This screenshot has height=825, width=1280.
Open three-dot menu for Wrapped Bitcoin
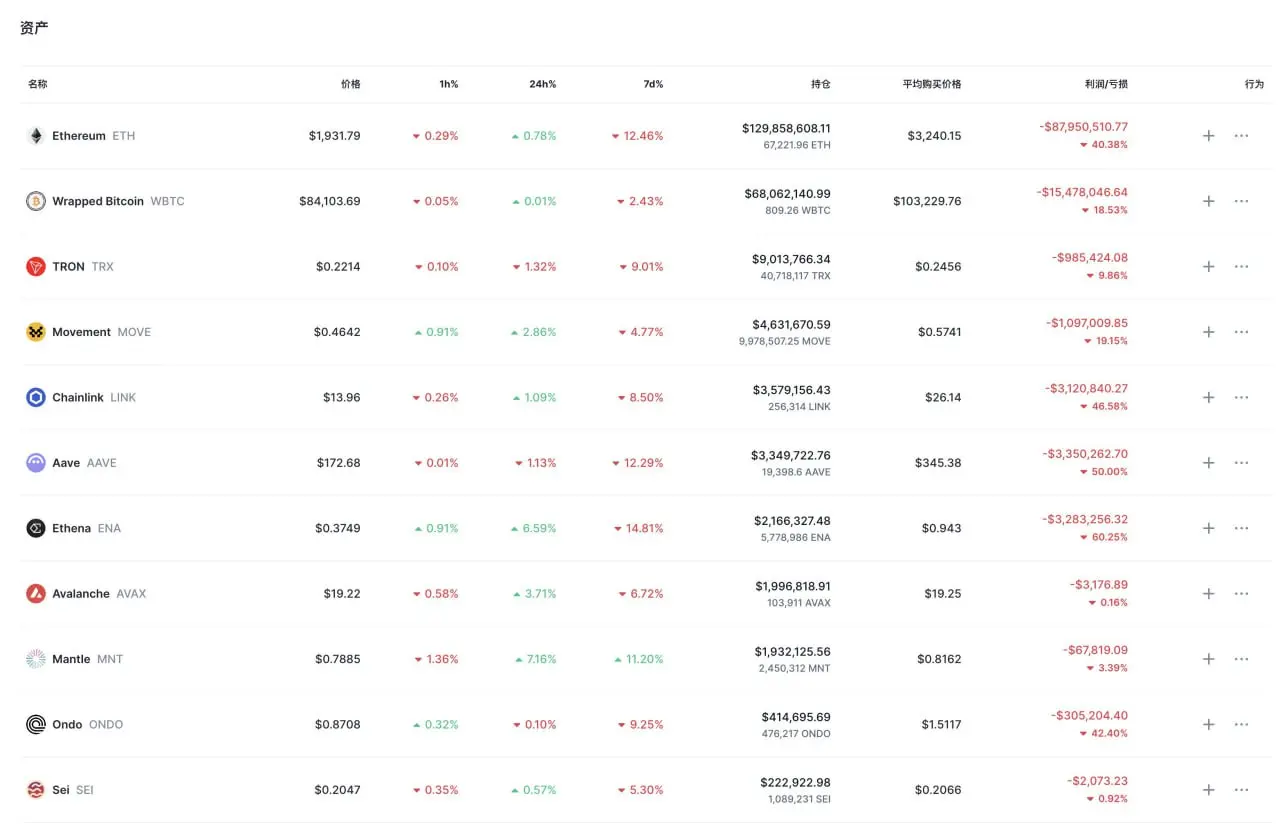click(x=1241, y=201)
